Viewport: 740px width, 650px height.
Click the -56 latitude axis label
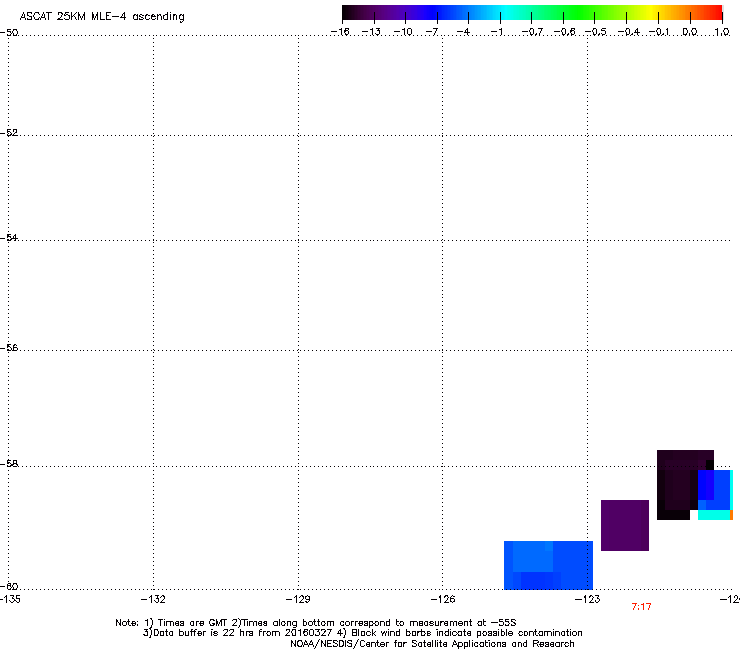pos(9,347)
